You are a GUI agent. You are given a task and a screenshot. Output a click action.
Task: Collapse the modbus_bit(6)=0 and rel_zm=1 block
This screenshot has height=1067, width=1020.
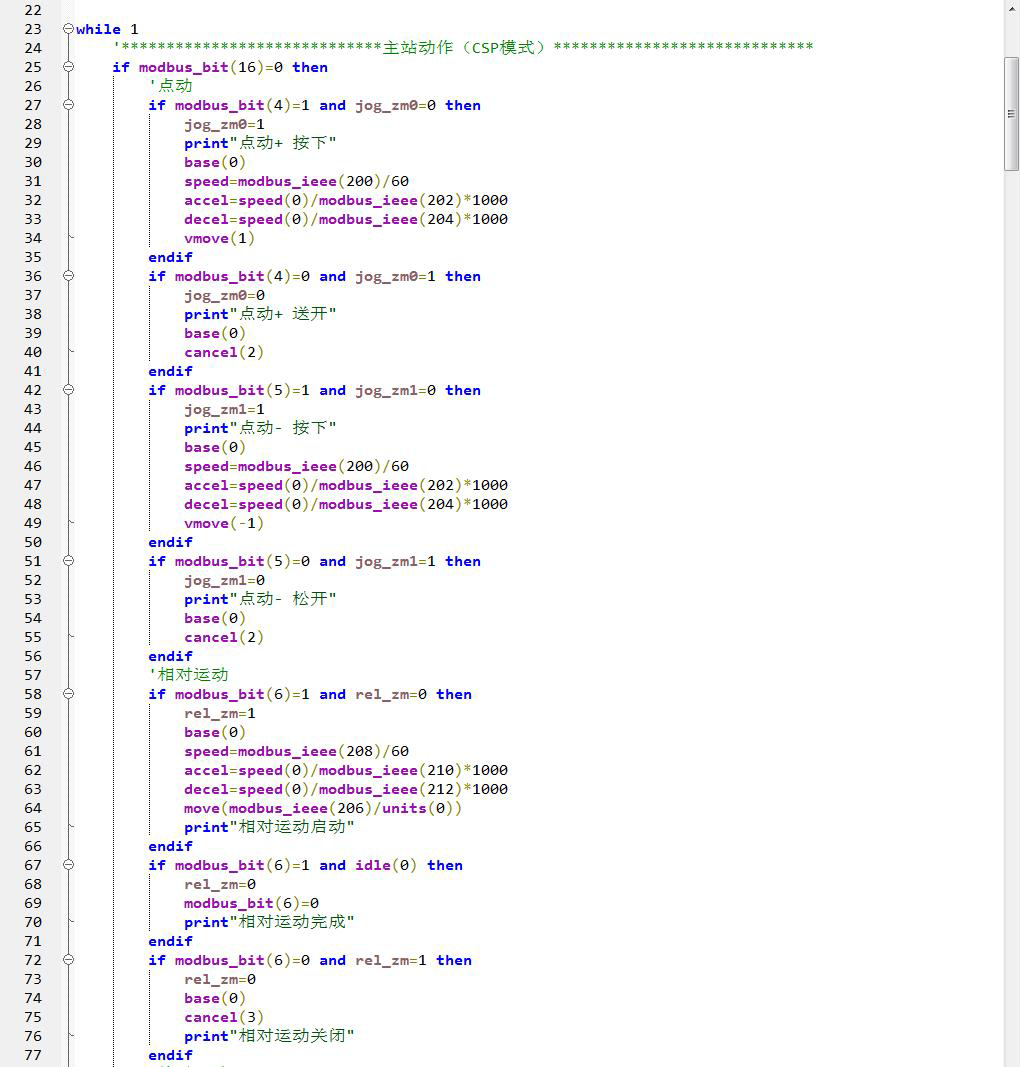(68, 960)
